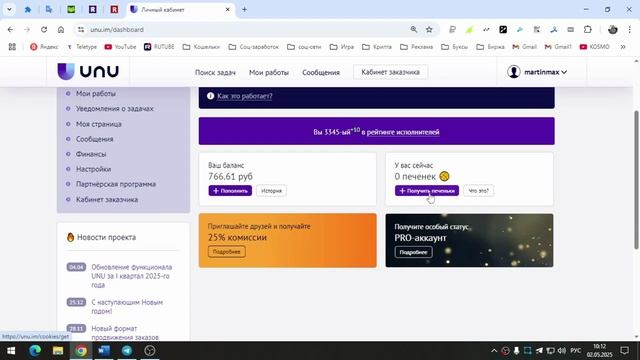
Task: Open the С наступающим Новым годом news
Action: pos(127,307)
